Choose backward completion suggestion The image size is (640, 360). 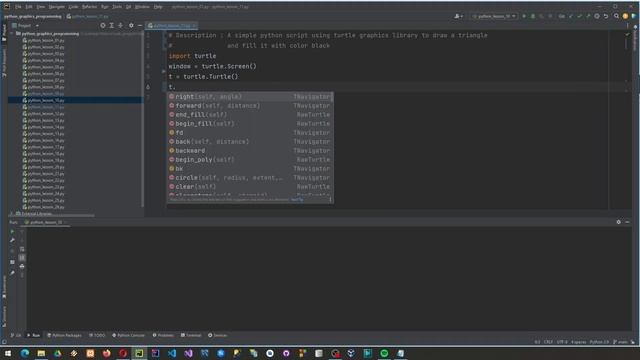250,151
